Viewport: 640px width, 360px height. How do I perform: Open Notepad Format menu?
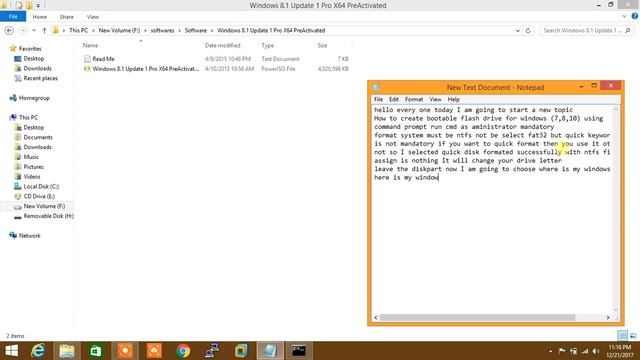(x=414, y=99)
